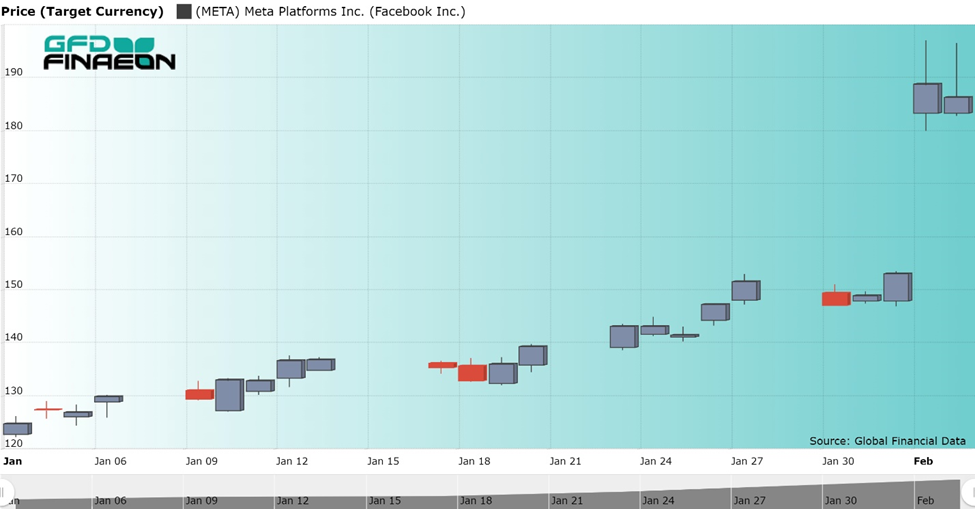Viewport: 975px width, 509px height.
Task: Select the red candlestick near Jan 30
Action: click(x=836, y=298)
